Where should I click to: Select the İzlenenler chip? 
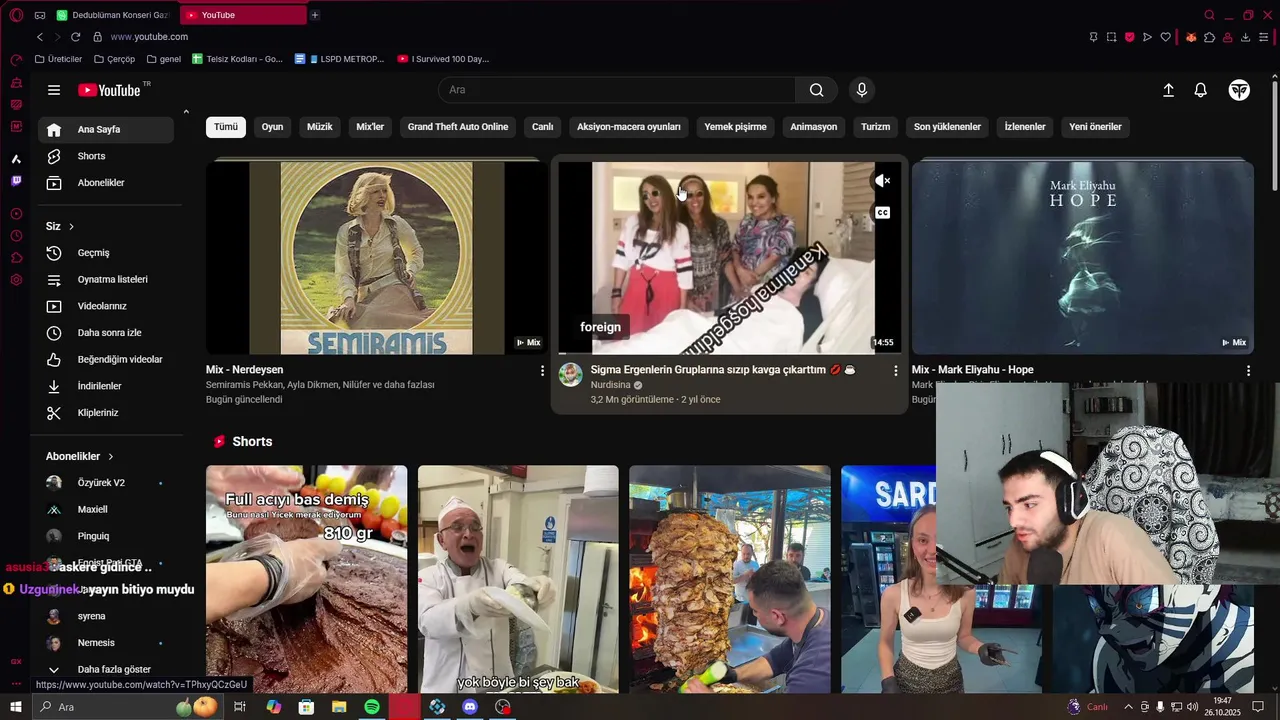coord(1025,127)
